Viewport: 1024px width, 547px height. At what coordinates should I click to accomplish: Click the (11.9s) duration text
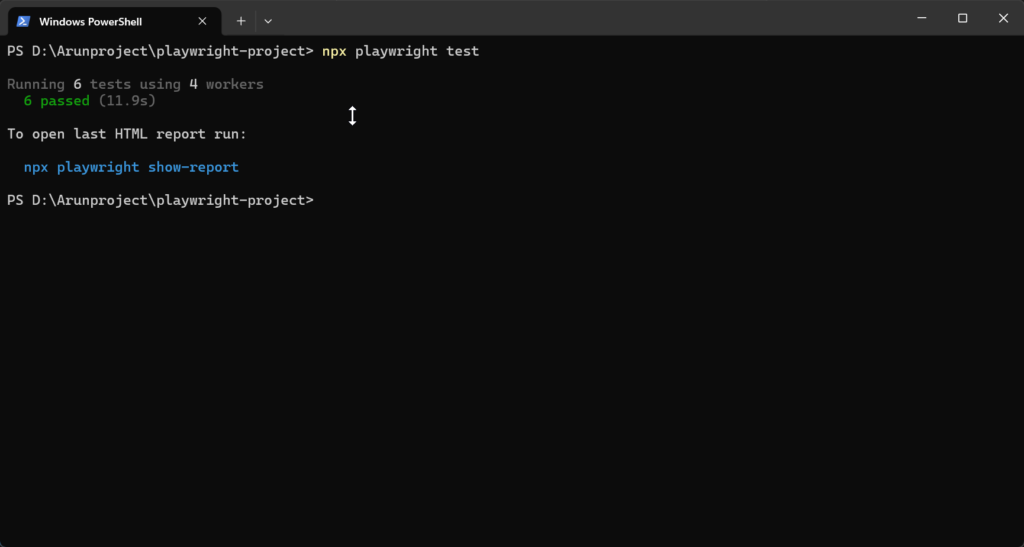click(127, 101)
